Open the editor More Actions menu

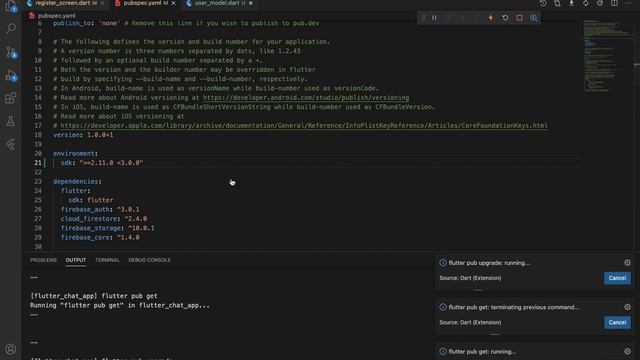629,3
